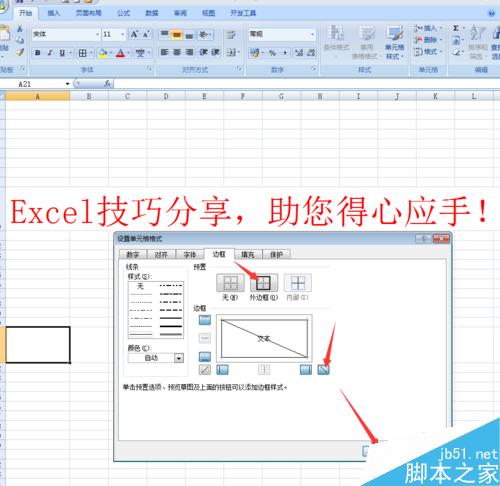This screenshot has height=486, width=500.
Task: Click the AutoSum sigma icon
Action: click(456, 28)
